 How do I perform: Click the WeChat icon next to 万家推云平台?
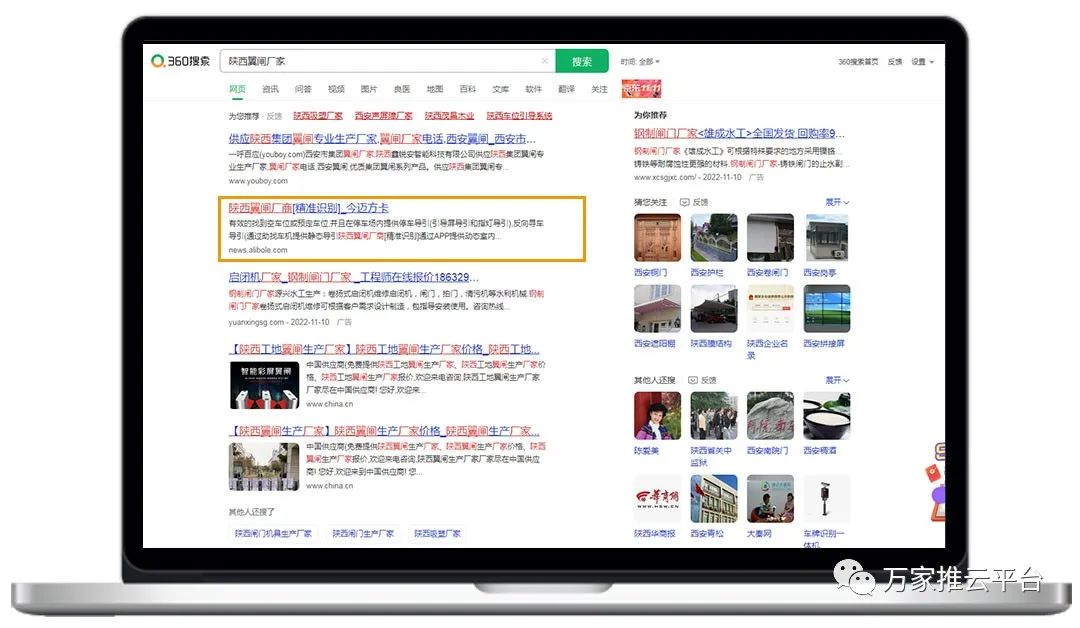click(854, 580)
